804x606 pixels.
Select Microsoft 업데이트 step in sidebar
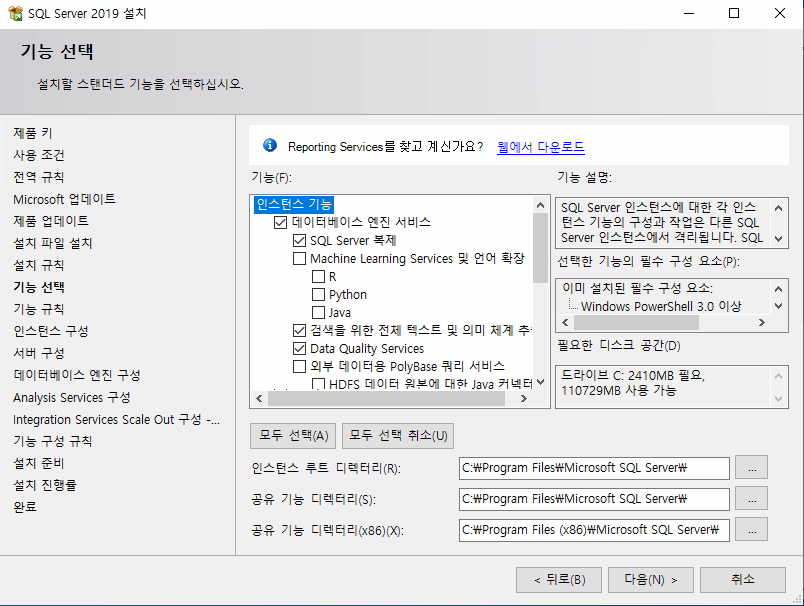[65, 199]
